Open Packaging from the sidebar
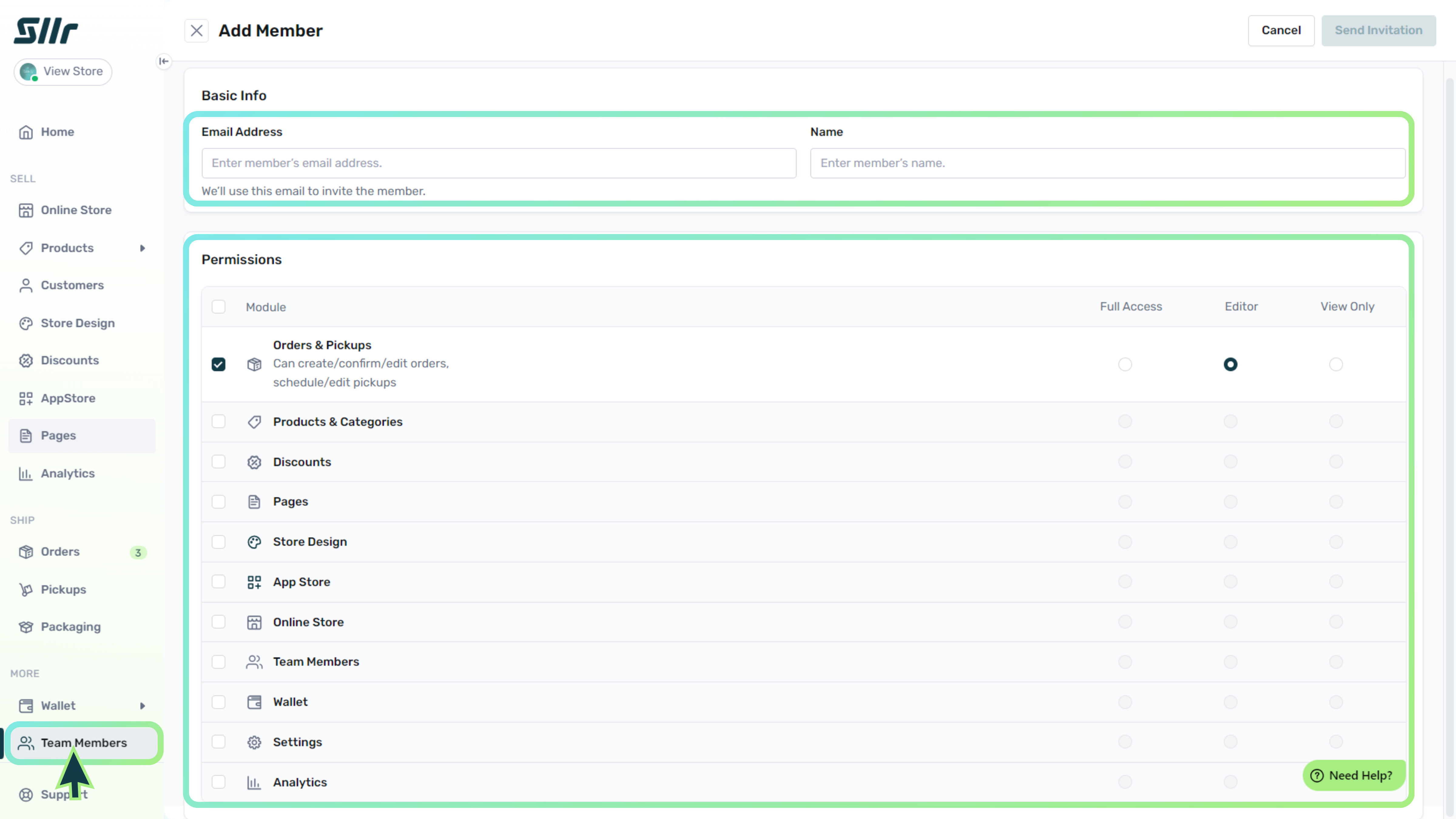 tap(71, 627)
